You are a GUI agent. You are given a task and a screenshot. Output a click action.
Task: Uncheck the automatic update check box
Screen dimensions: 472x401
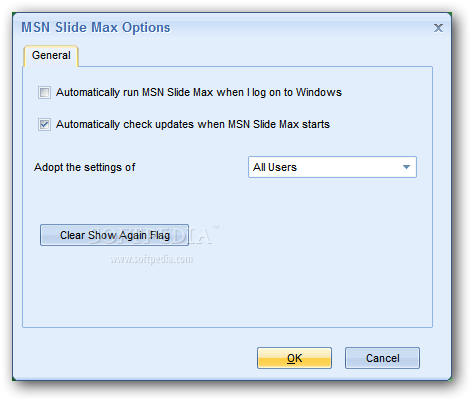[44, 124]
